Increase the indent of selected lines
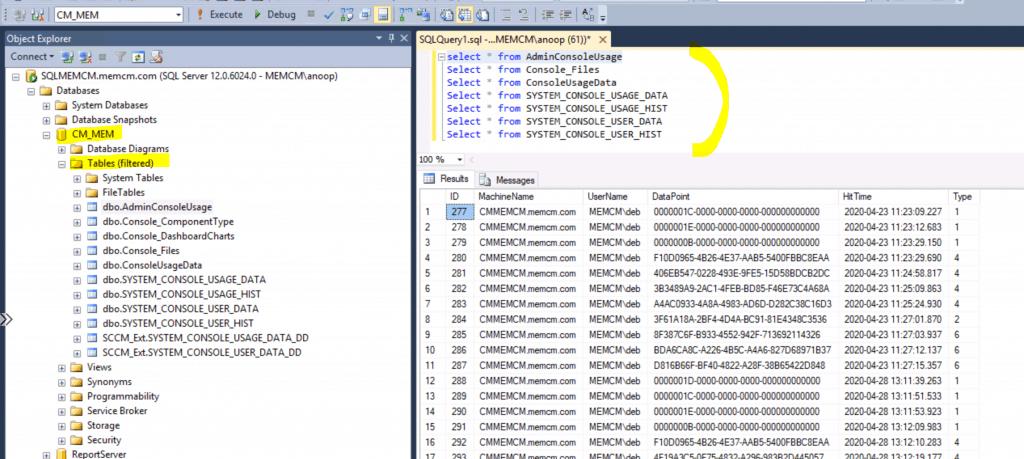The width and height of the screenshot is (1024, 459). point(566,14)
